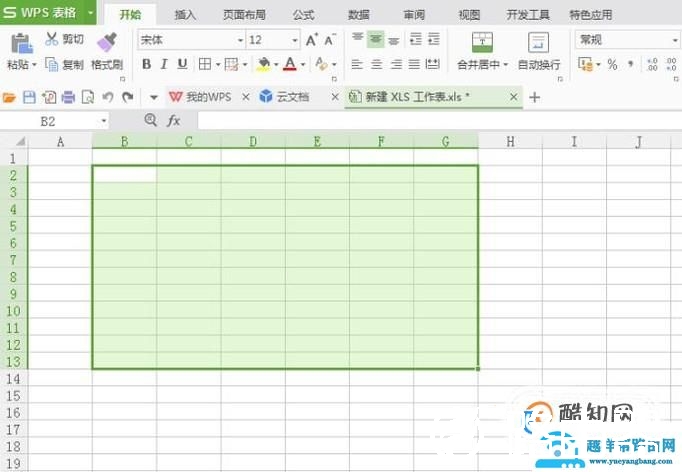
Task: Justify text alignment icon
Action: [x=414, y=64]
